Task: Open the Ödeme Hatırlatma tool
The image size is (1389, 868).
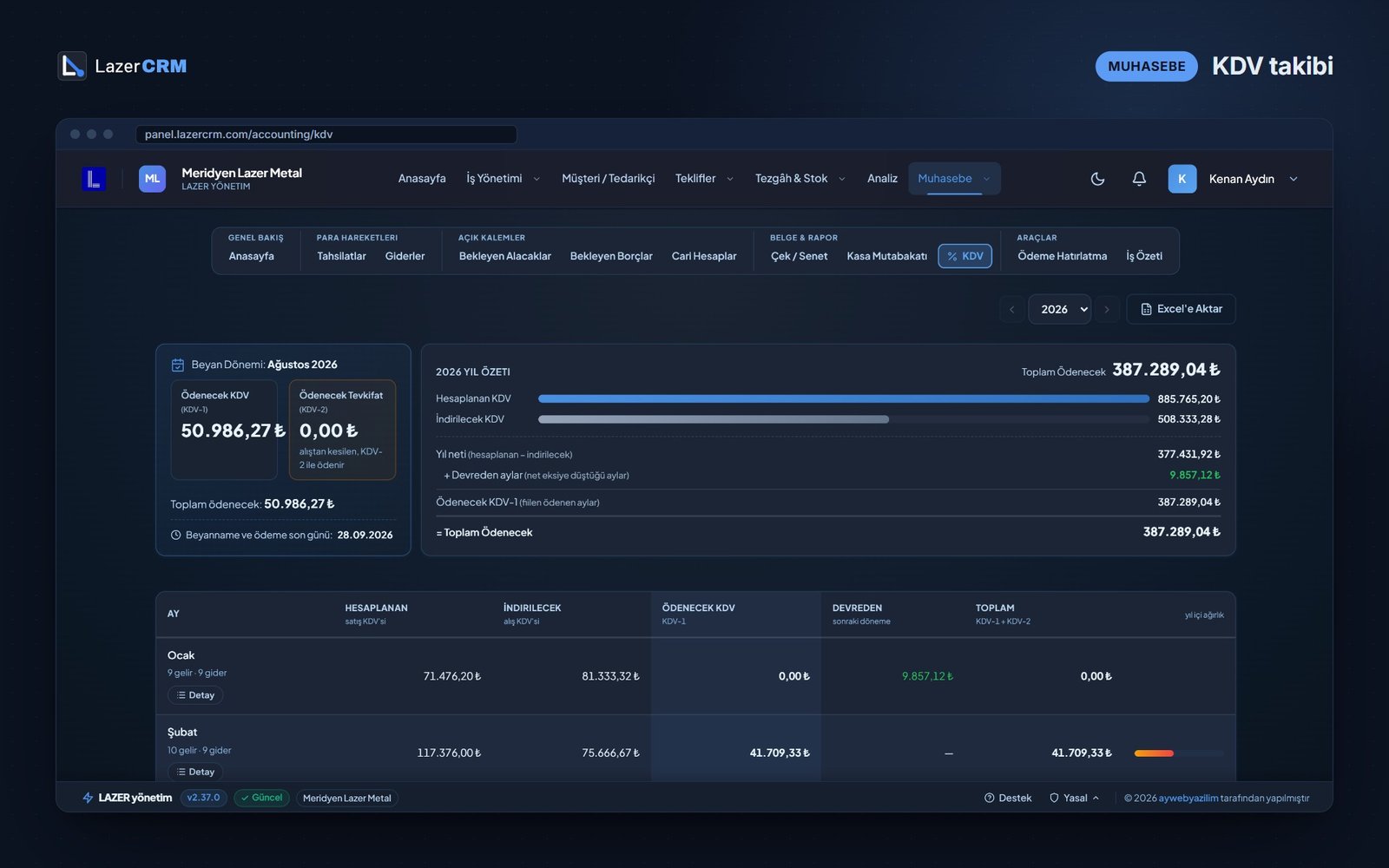Action: (1062, 256)
